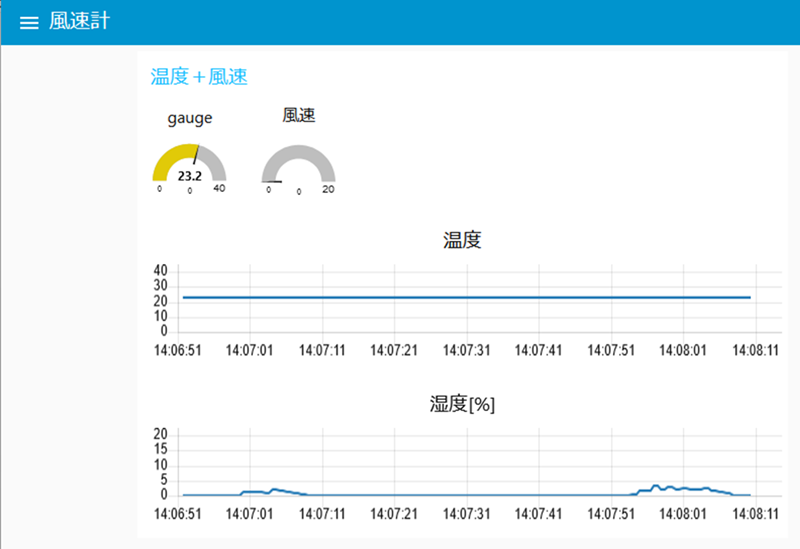This screenshot has height=549, width=800.
Task: Click the 温度 chart title
Action: coord(462,240)
